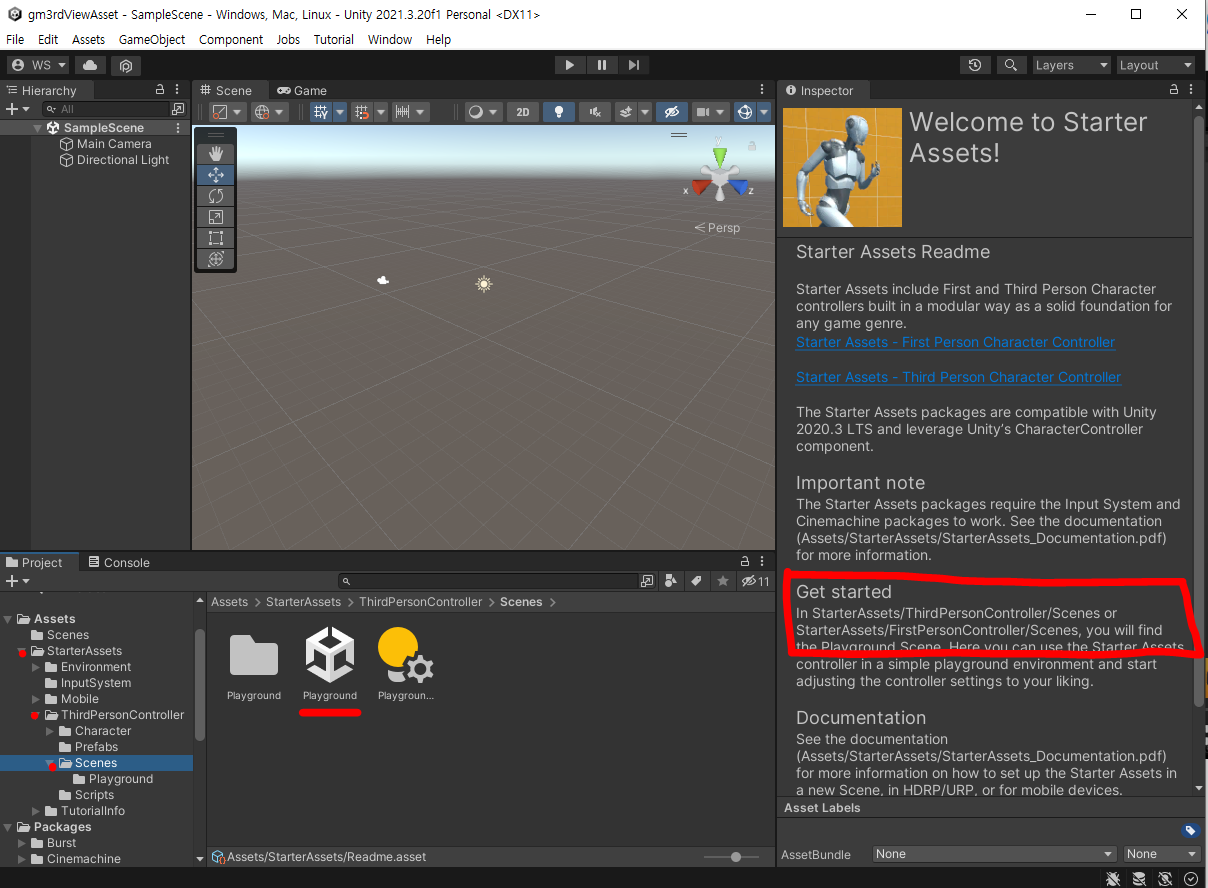Open the GameObject menu
This screenshot has width=1208, height=888.
click(x=152, y=39)
